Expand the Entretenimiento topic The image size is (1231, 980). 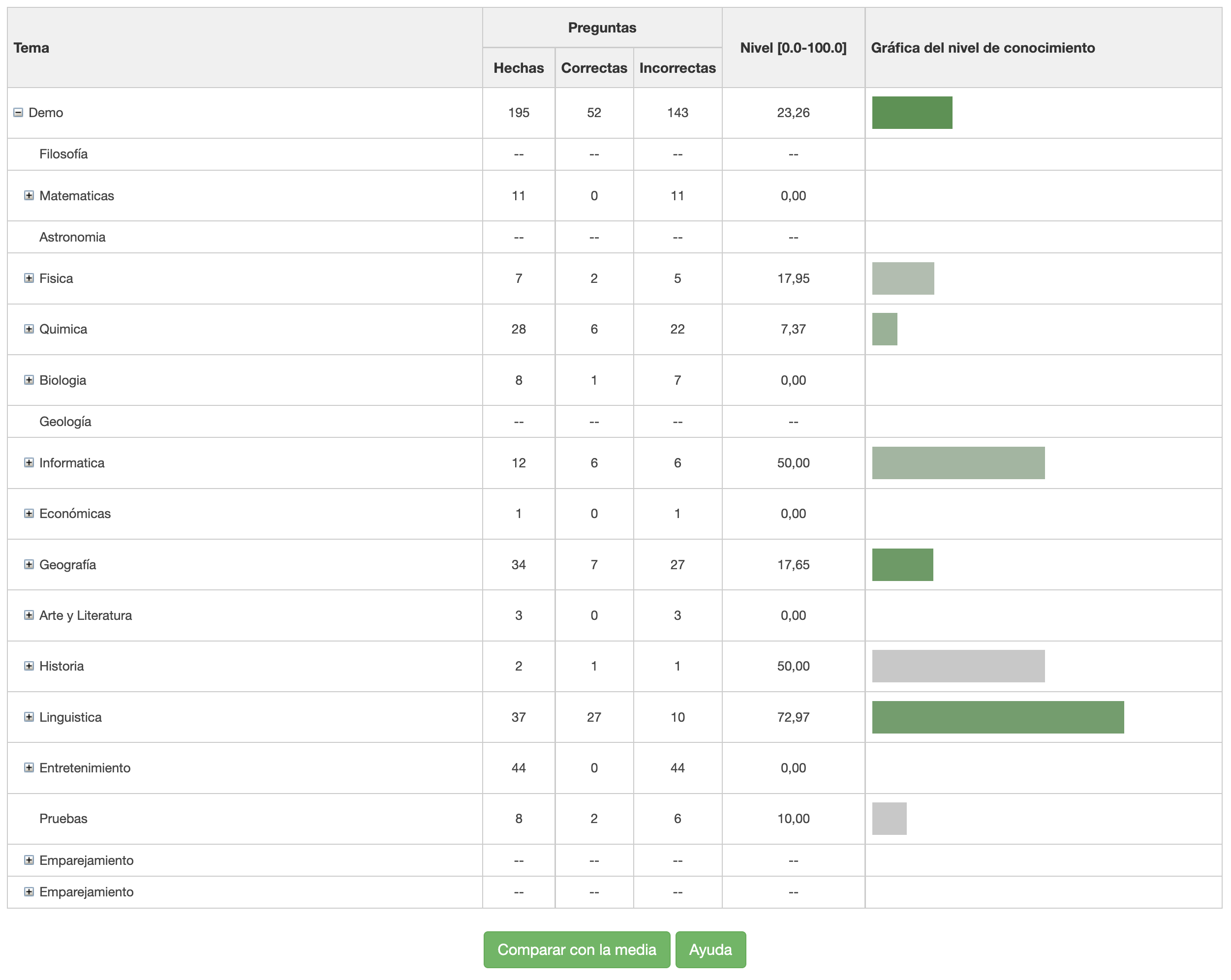(x=29, y=767)
